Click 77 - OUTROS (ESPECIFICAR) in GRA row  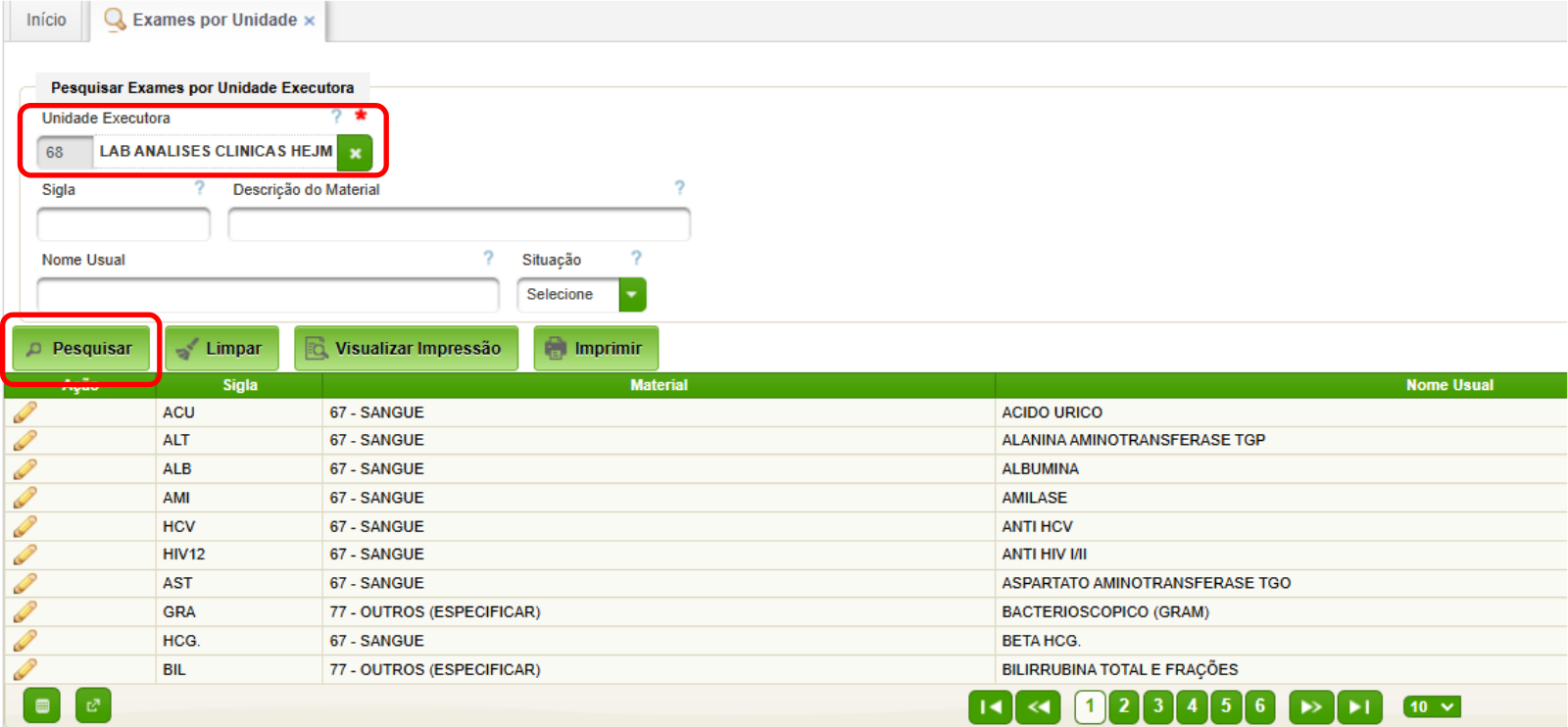click(435, 612)
